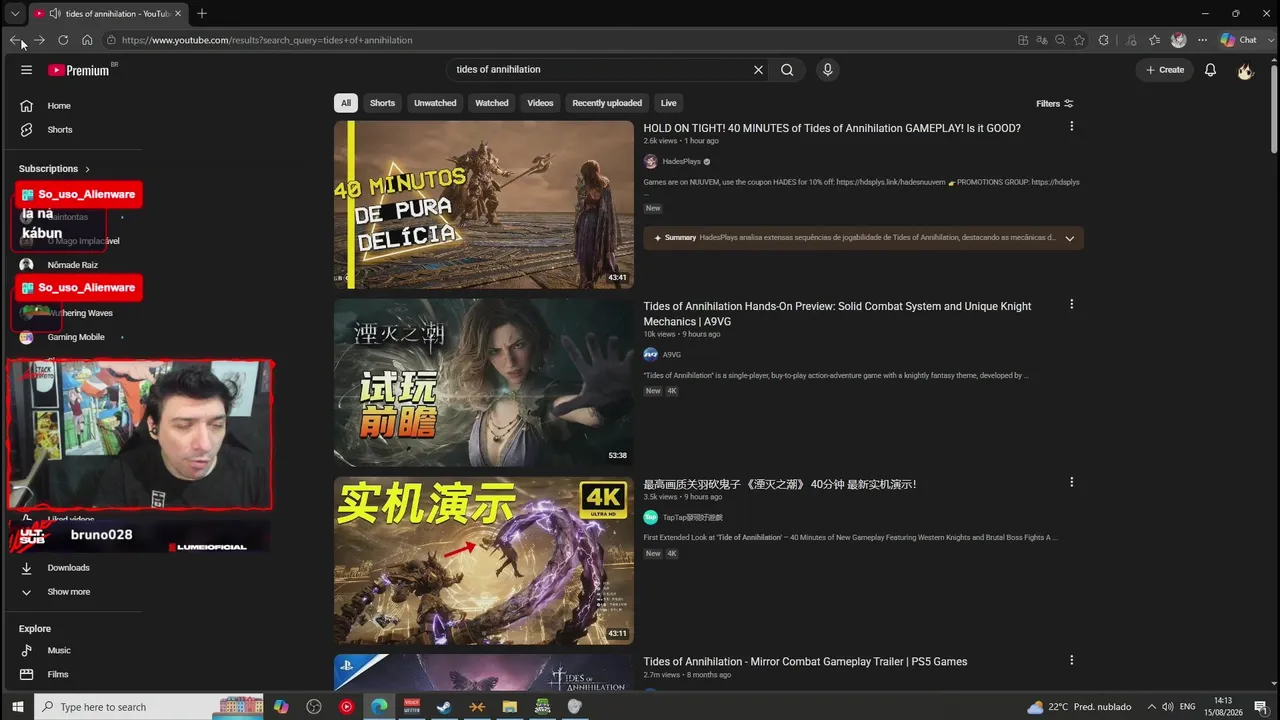Select the Watched filter chip

pyautogui.click(x=492, y=103)
